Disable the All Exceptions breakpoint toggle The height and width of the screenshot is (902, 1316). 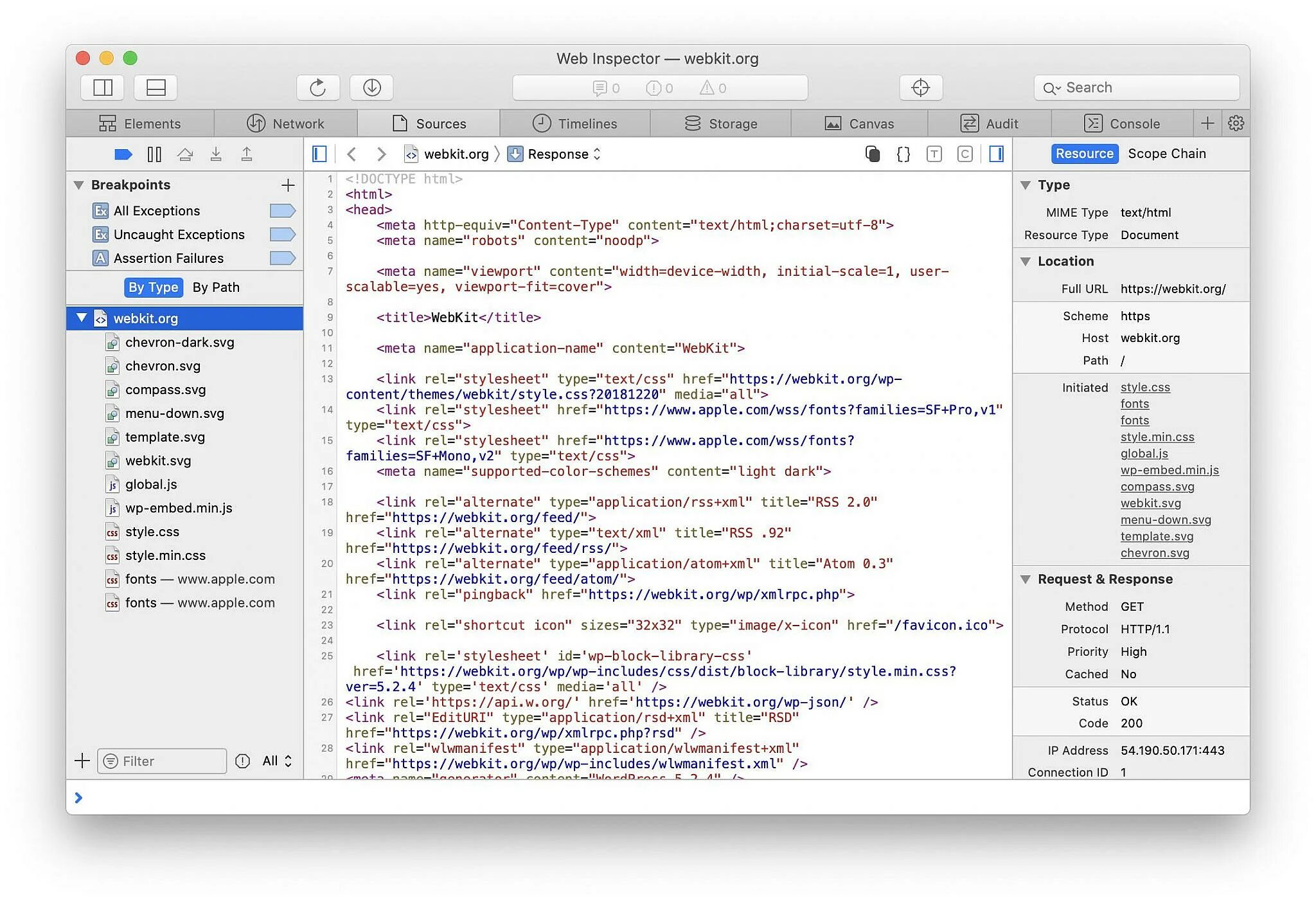(x=282, y=211)
